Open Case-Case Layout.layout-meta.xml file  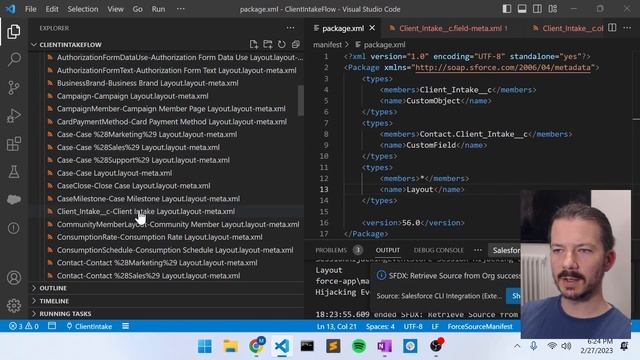[114, 173]
